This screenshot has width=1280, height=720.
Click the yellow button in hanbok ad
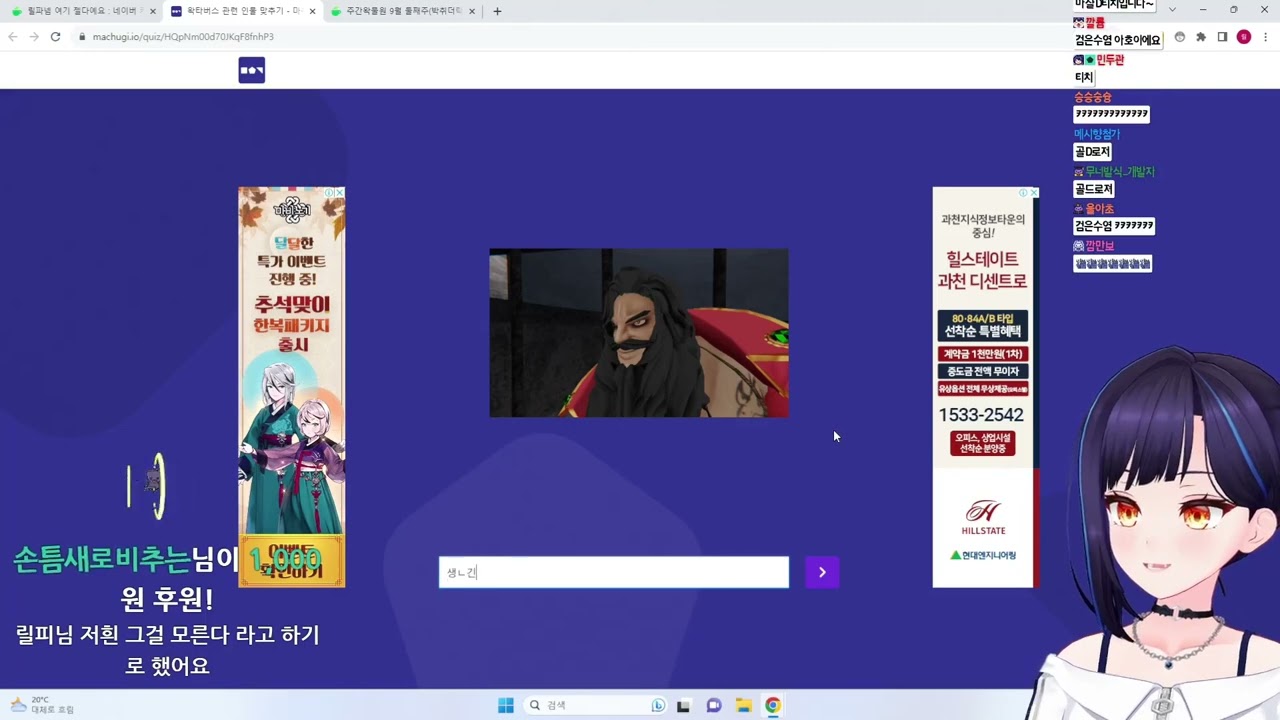point(291,560)
